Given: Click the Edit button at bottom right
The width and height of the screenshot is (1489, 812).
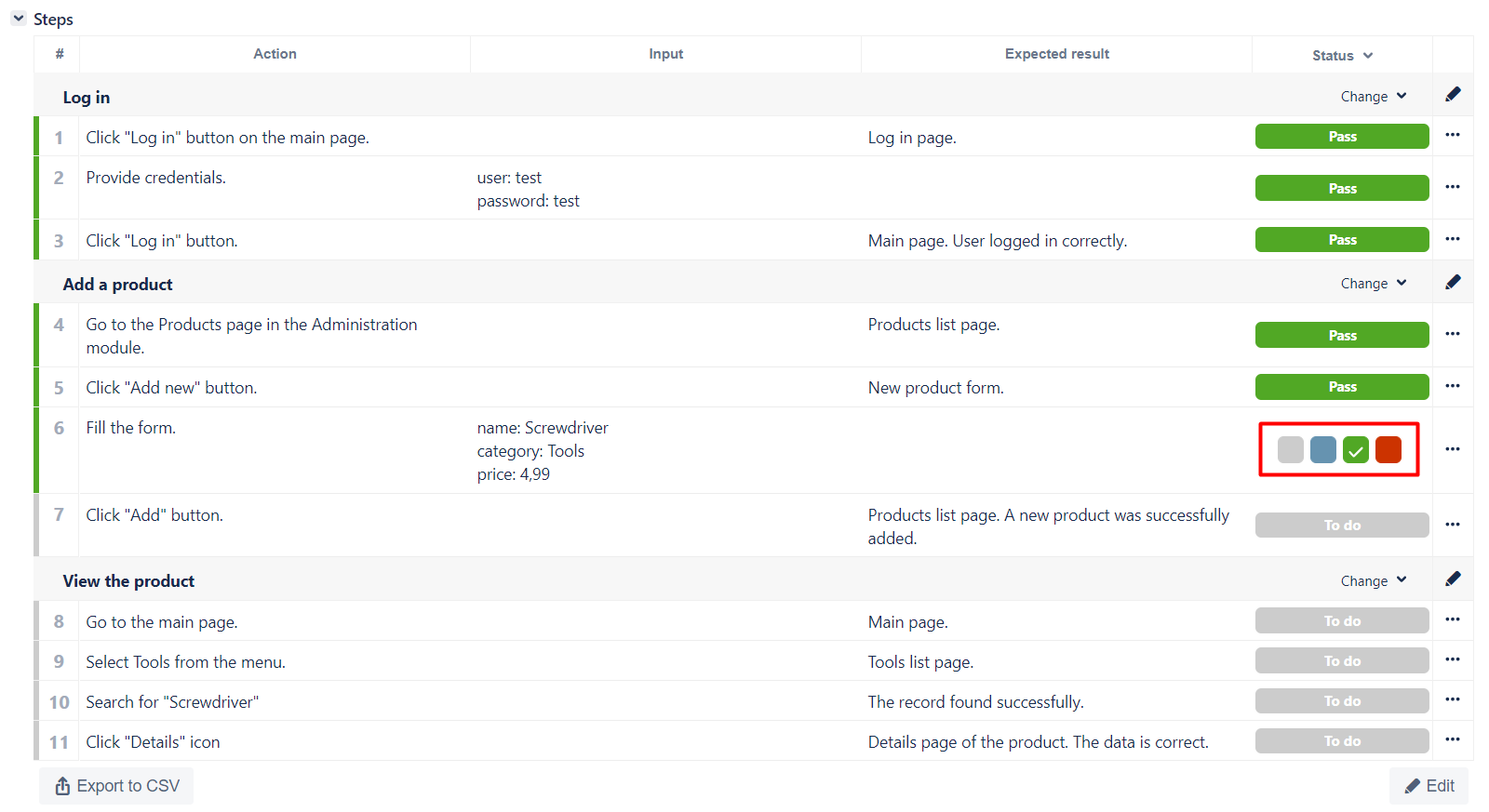Looking at the screenshot, I should point(1429,786).
